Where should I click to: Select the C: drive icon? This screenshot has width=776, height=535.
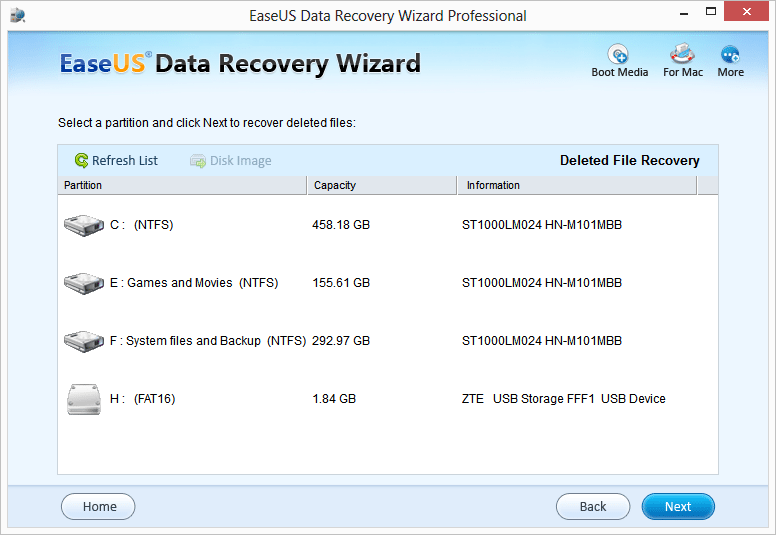[84, 225]
